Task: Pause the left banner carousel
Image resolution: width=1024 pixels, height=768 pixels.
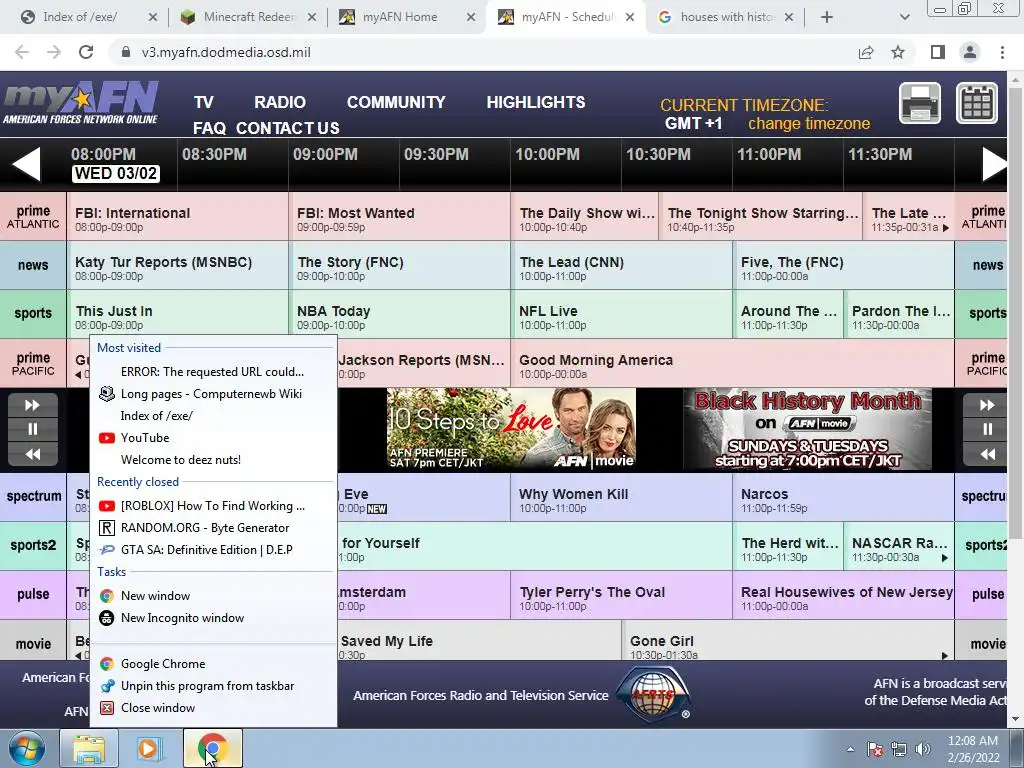Action: (33, 429)
